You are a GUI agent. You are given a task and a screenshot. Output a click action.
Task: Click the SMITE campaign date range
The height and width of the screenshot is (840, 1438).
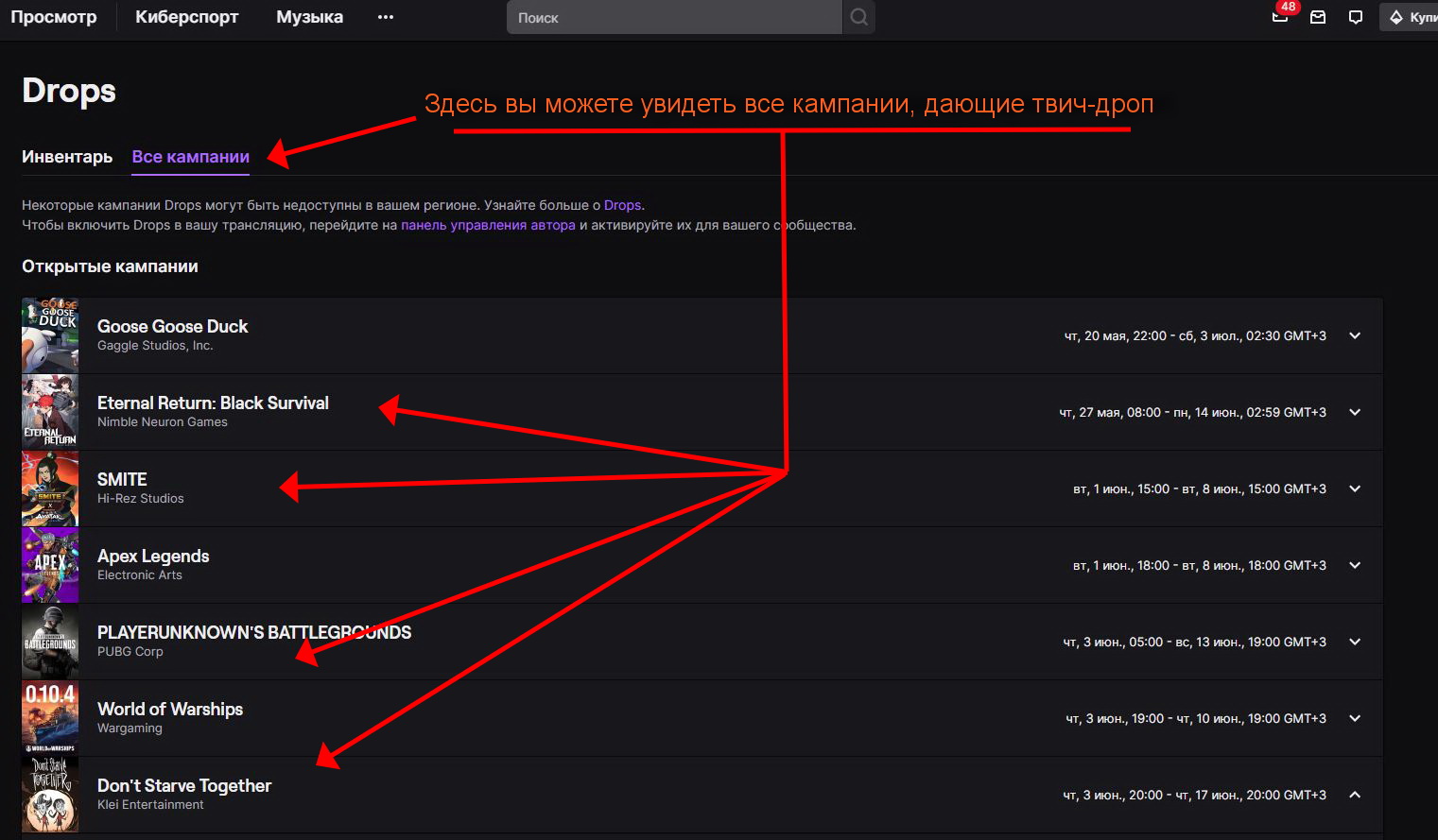point(1200,489)
